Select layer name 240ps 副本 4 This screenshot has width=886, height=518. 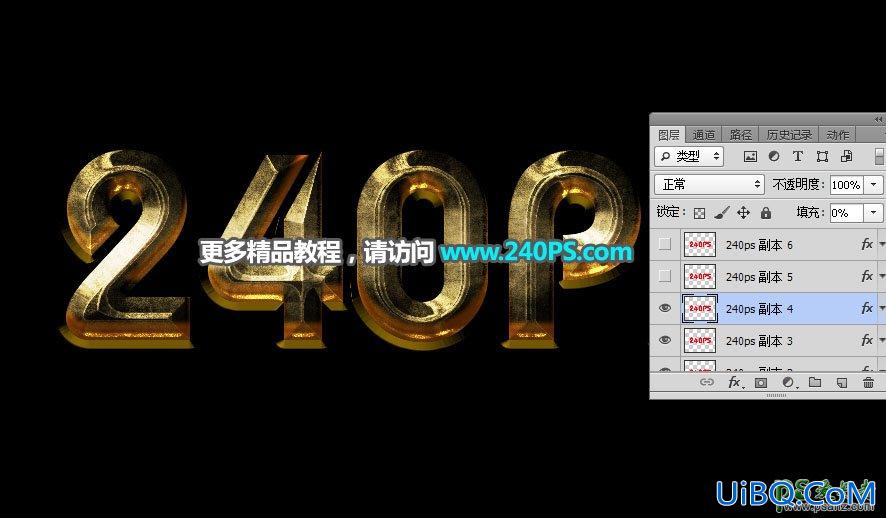[x=759, y=309]
